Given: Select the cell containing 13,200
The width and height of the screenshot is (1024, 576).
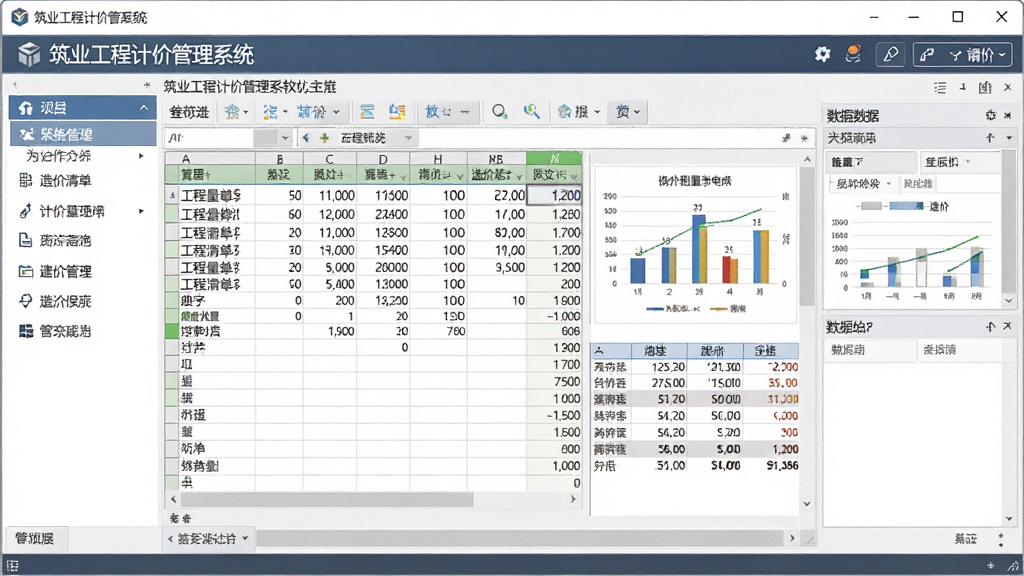Looking at the screenshot, I should [383, 300].
